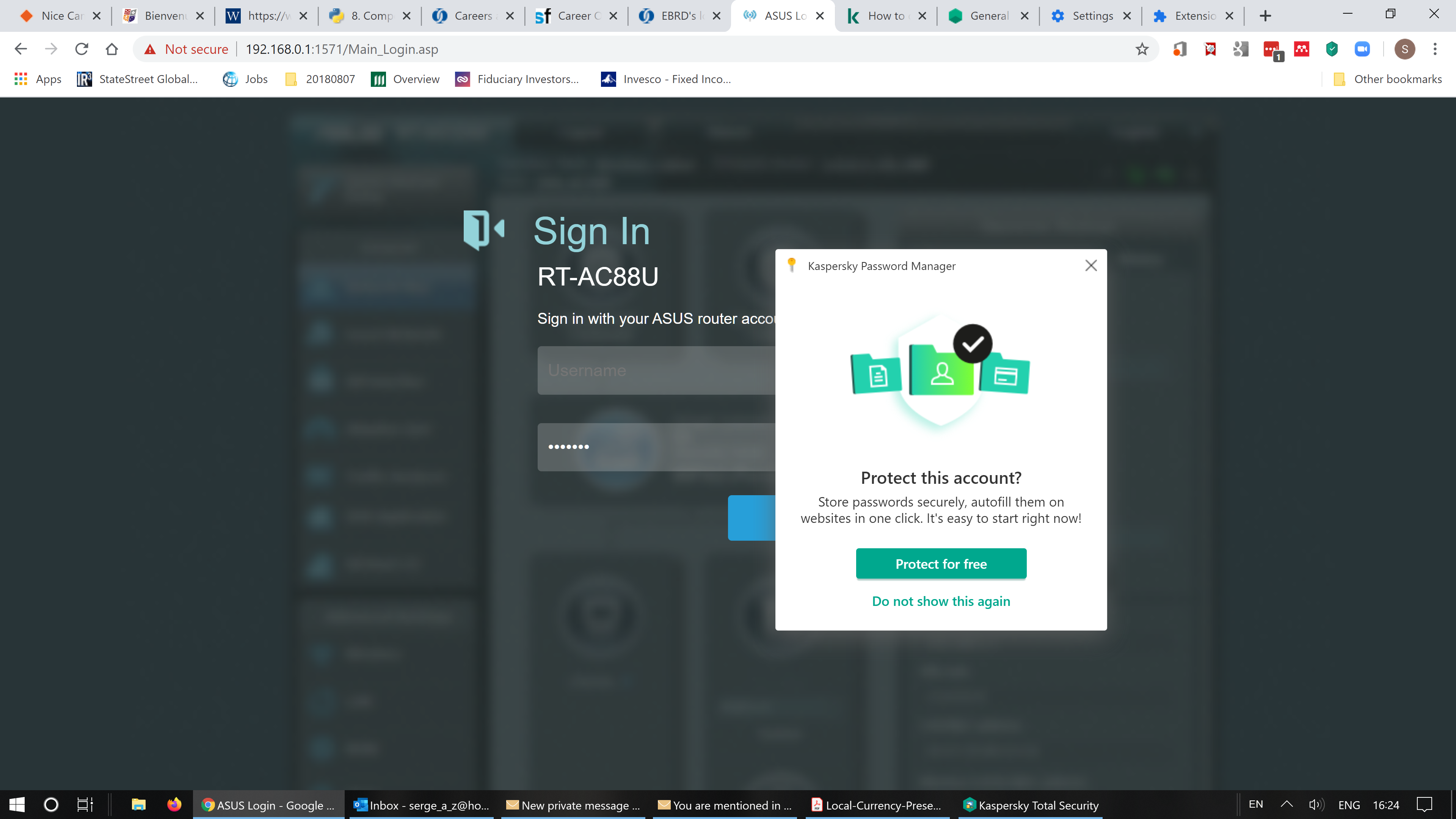Open the Zoom extension icon
Screen dimensions: 1456x819
(1362, 49)
